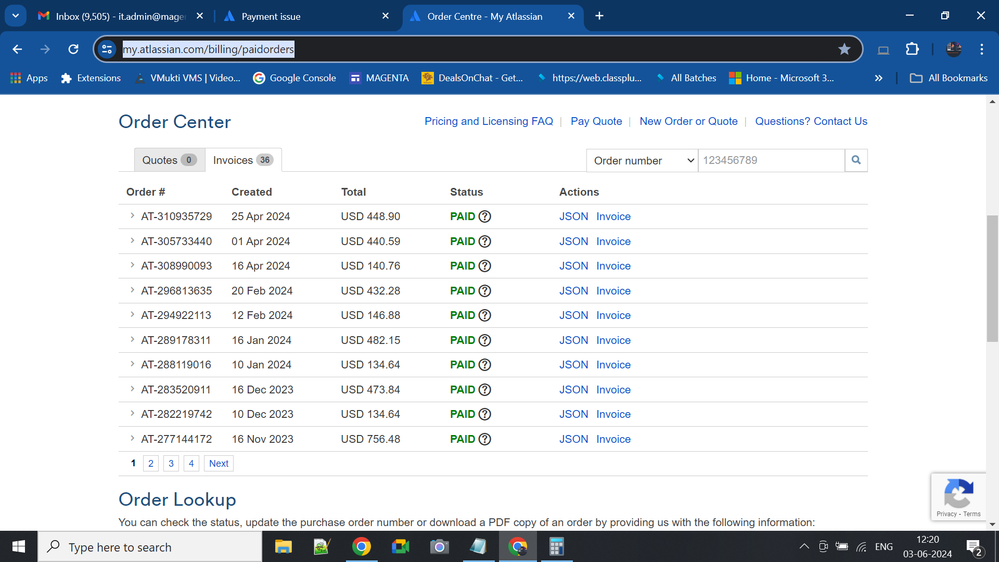Open New Order or Quote link
The width and height of the screenshot is (999, 562).
point(689,121)
